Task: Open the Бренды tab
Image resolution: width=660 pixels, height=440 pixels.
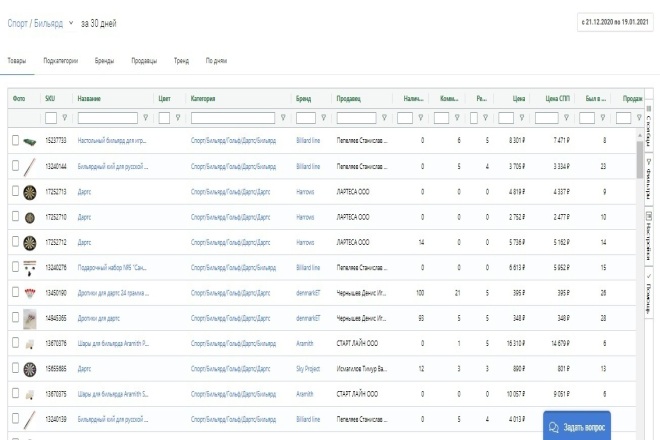Action: [x=104, y=61]
